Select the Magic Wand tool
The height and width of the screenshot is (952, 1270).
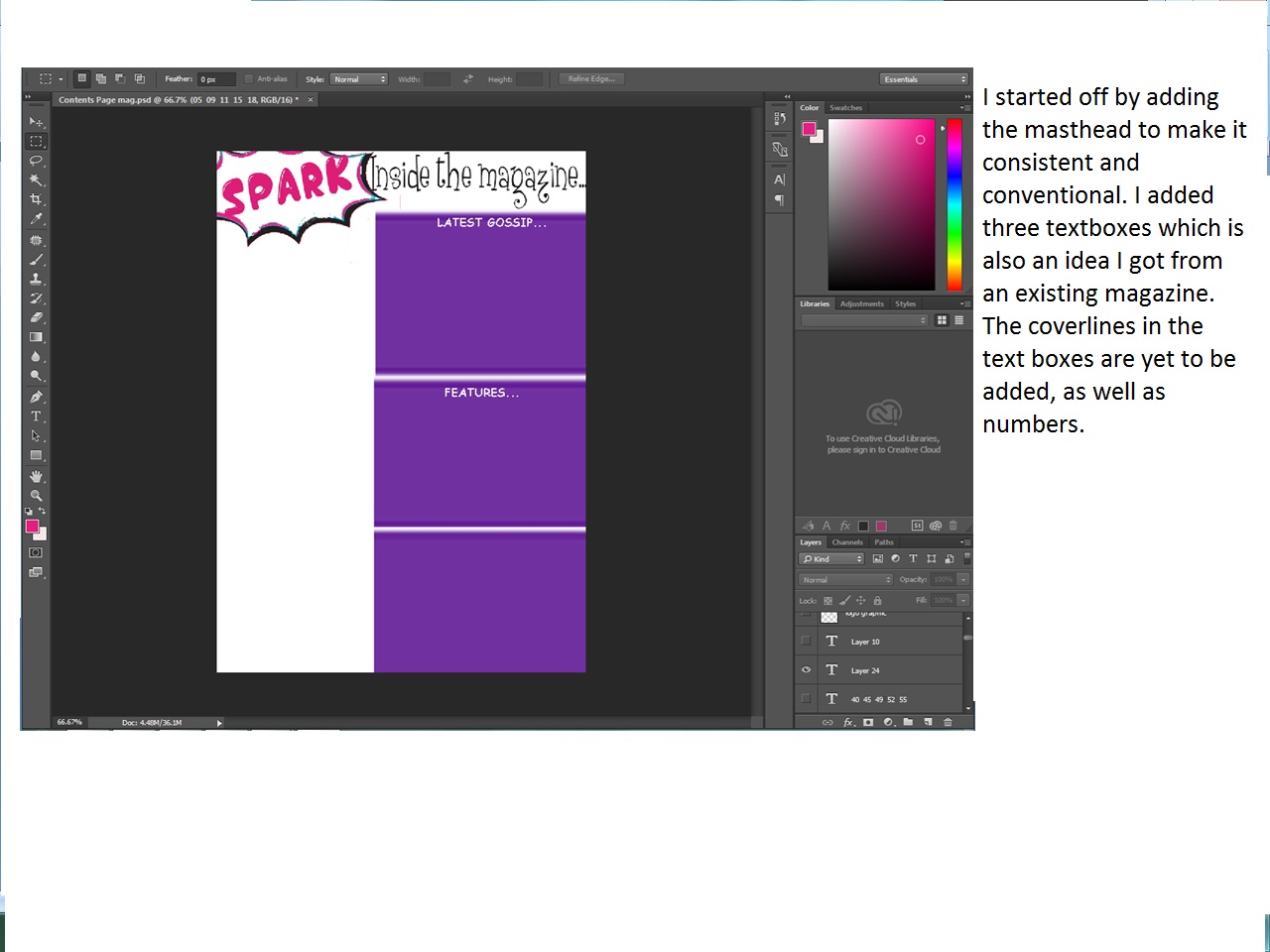[36, 180]
